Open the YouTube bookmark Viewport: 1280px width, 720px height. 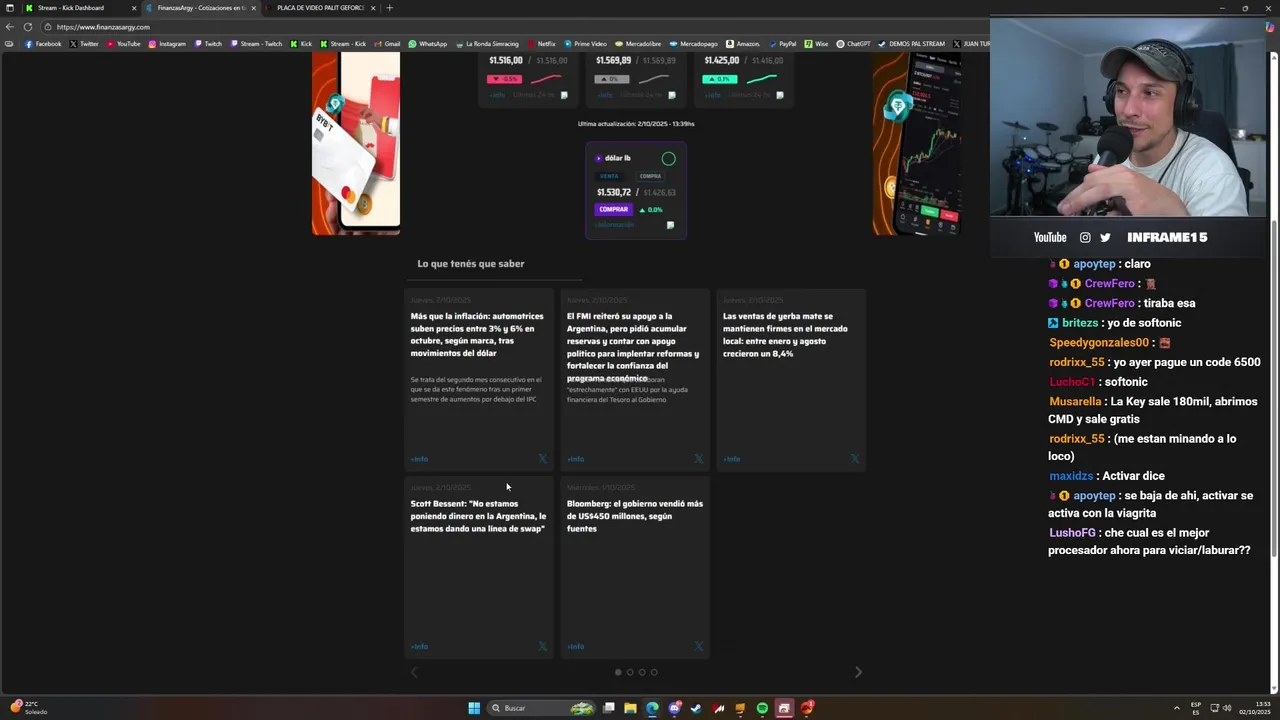[123, 44]
